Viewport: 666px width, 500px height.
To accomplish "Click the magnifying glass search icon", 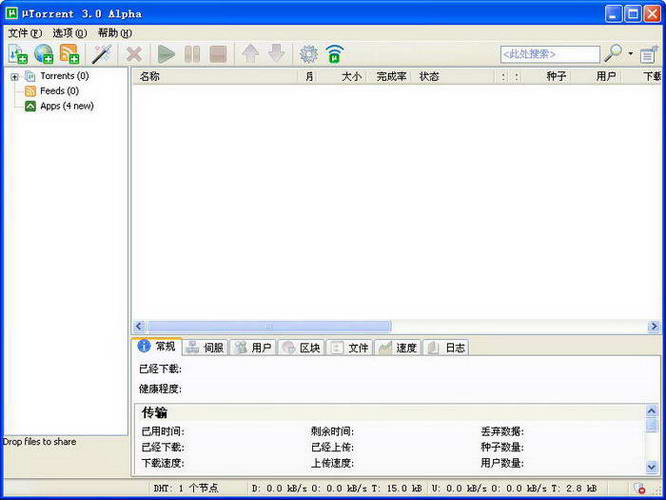I will tap(613, 54).
